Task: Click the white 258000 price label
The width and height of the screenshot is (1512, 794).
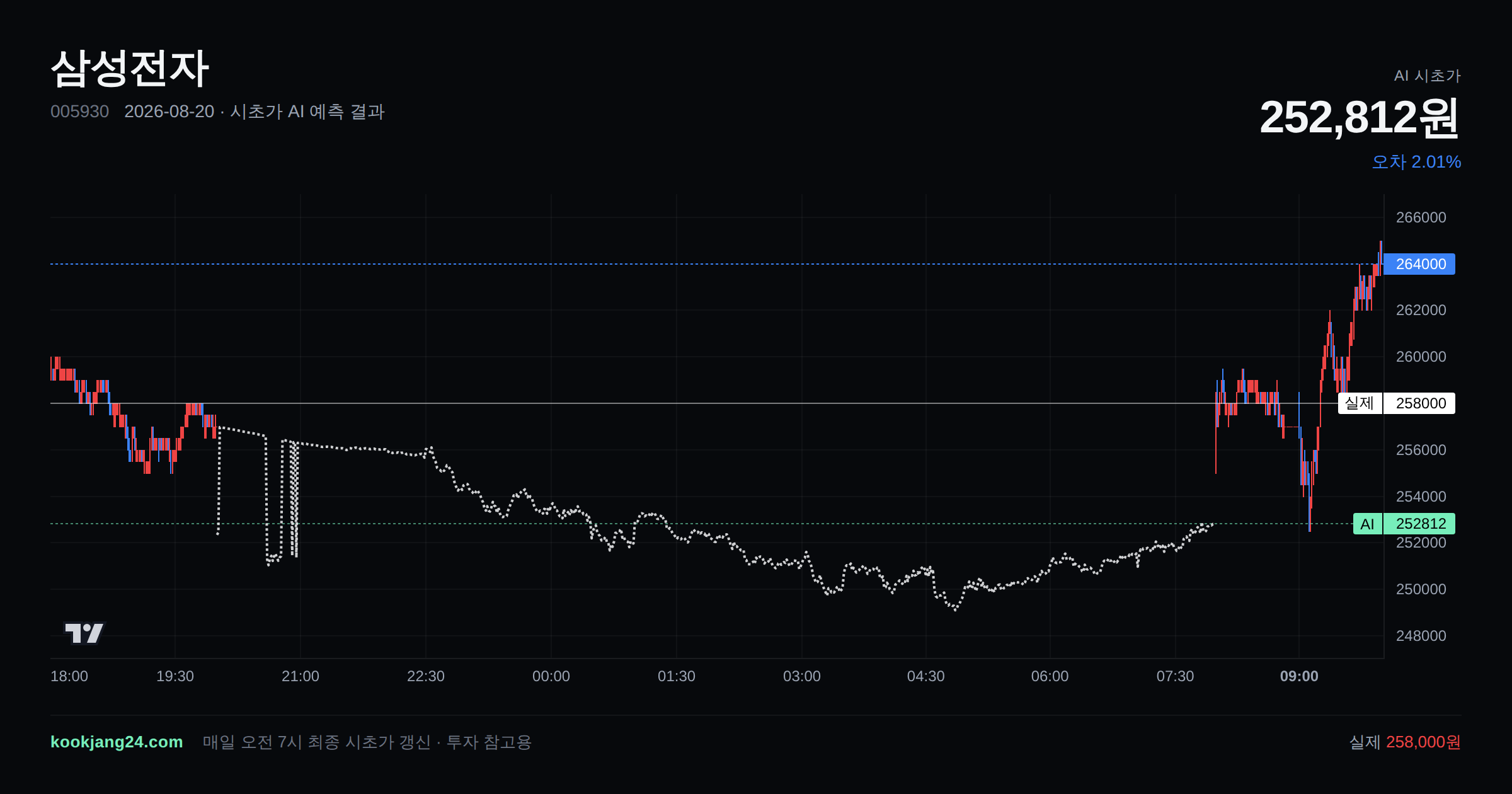Action: pyautogui.click(x=1419, y=403)
